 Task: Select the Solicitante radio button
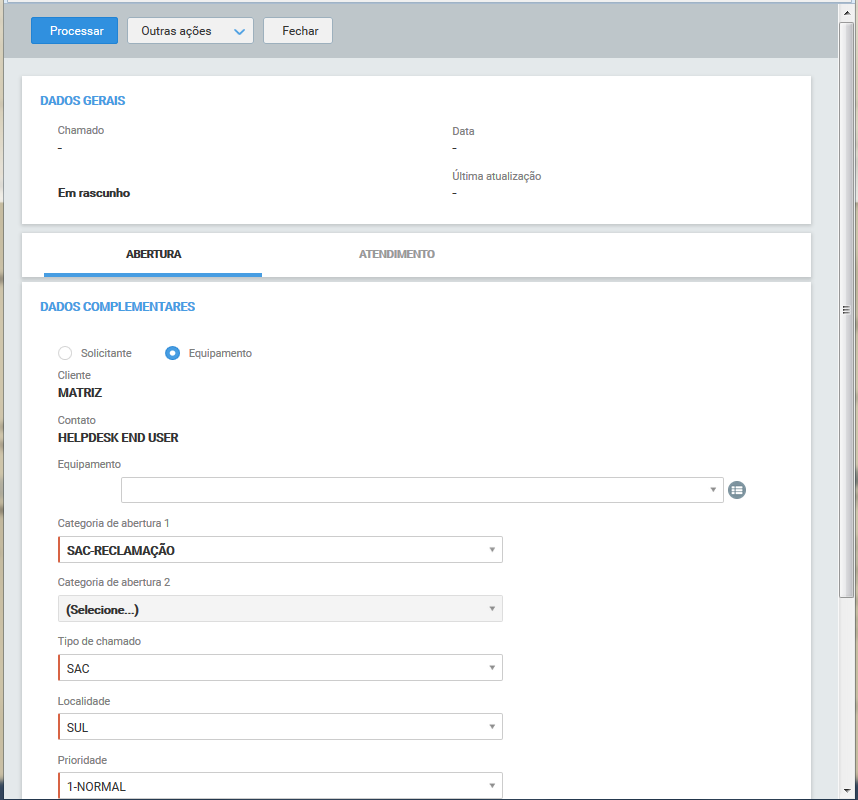point(66,353)
